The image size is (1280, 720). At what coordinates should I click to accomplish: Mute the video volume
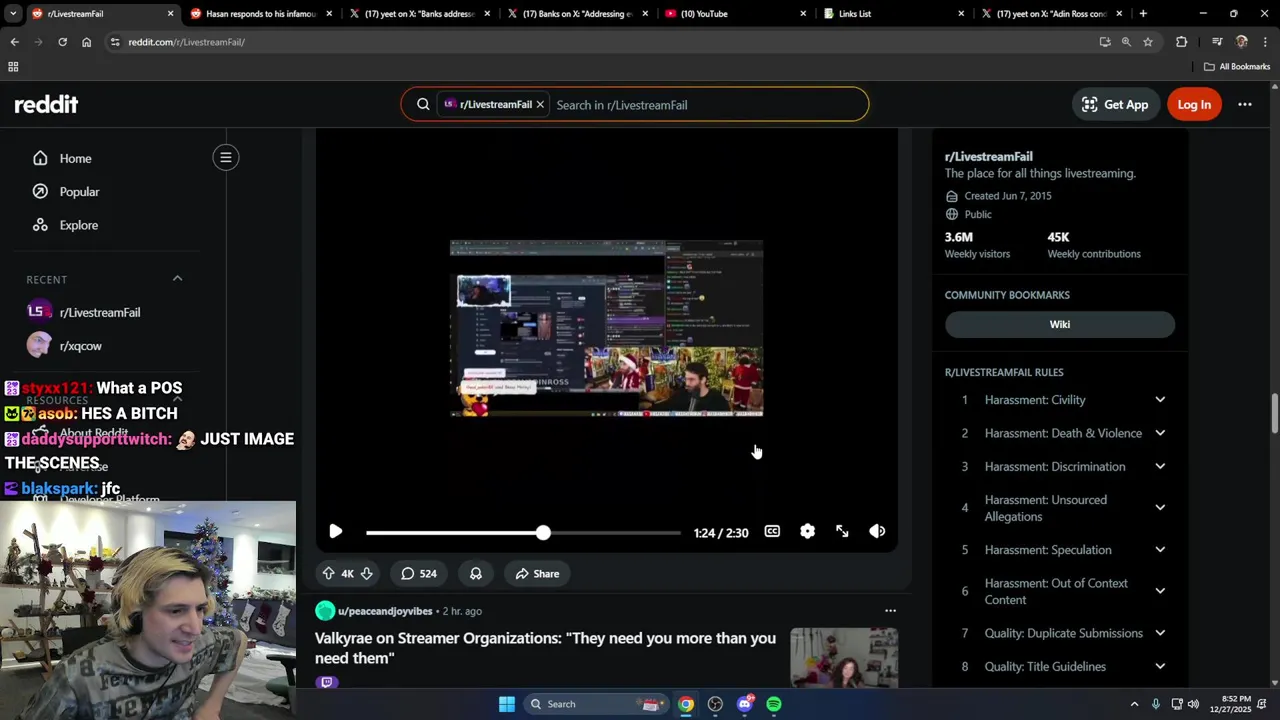coord(877,531)
